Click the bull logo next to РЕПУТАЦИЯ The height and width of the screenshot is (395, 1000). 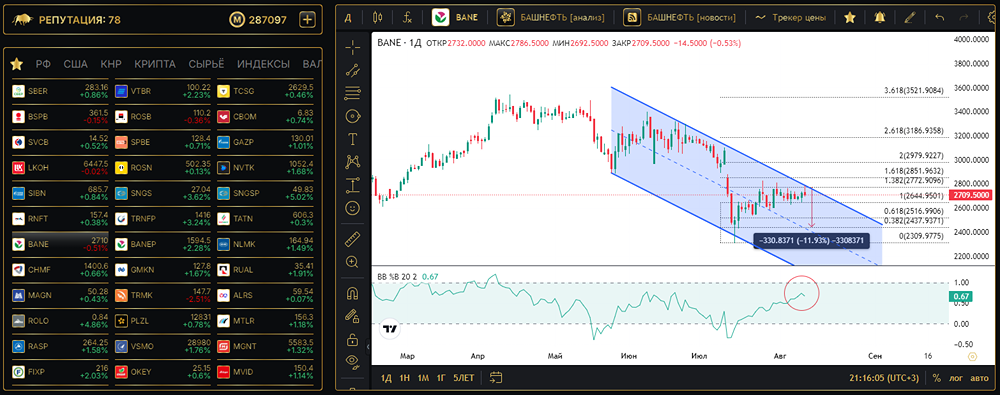pos(24,20)
